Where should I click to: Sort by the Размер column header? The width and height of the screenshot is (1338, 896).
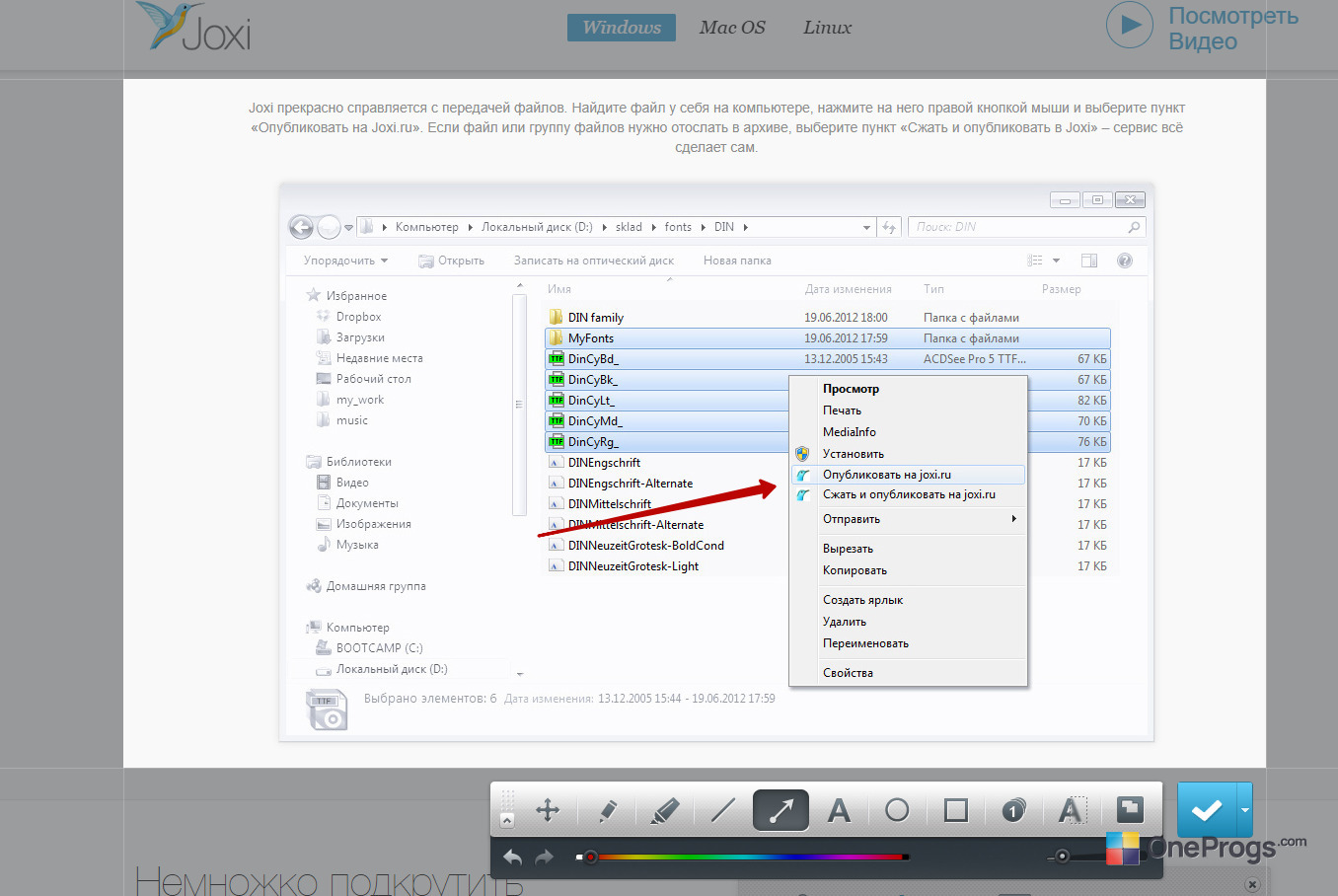(1062, 289)
